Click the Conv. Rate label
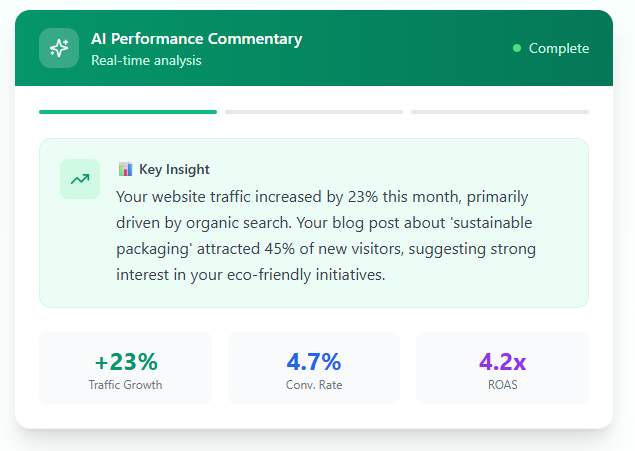The image size is (635, 451). pos(314,385)
